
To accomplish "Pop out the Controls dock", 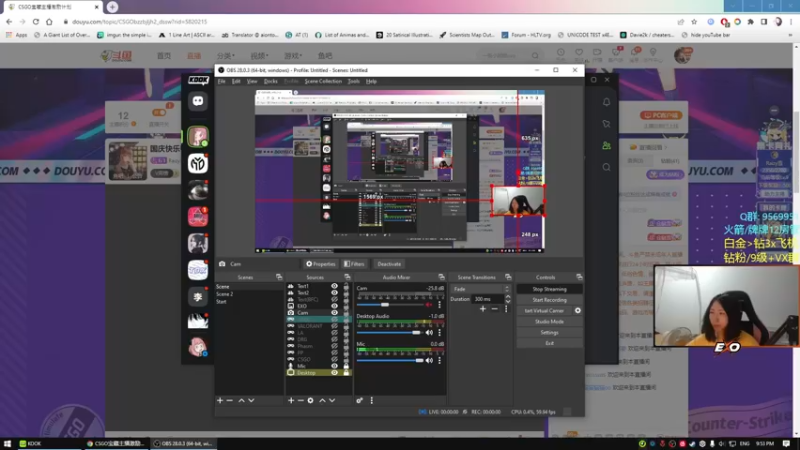I will pyautogui.click(x=579, y=277).
